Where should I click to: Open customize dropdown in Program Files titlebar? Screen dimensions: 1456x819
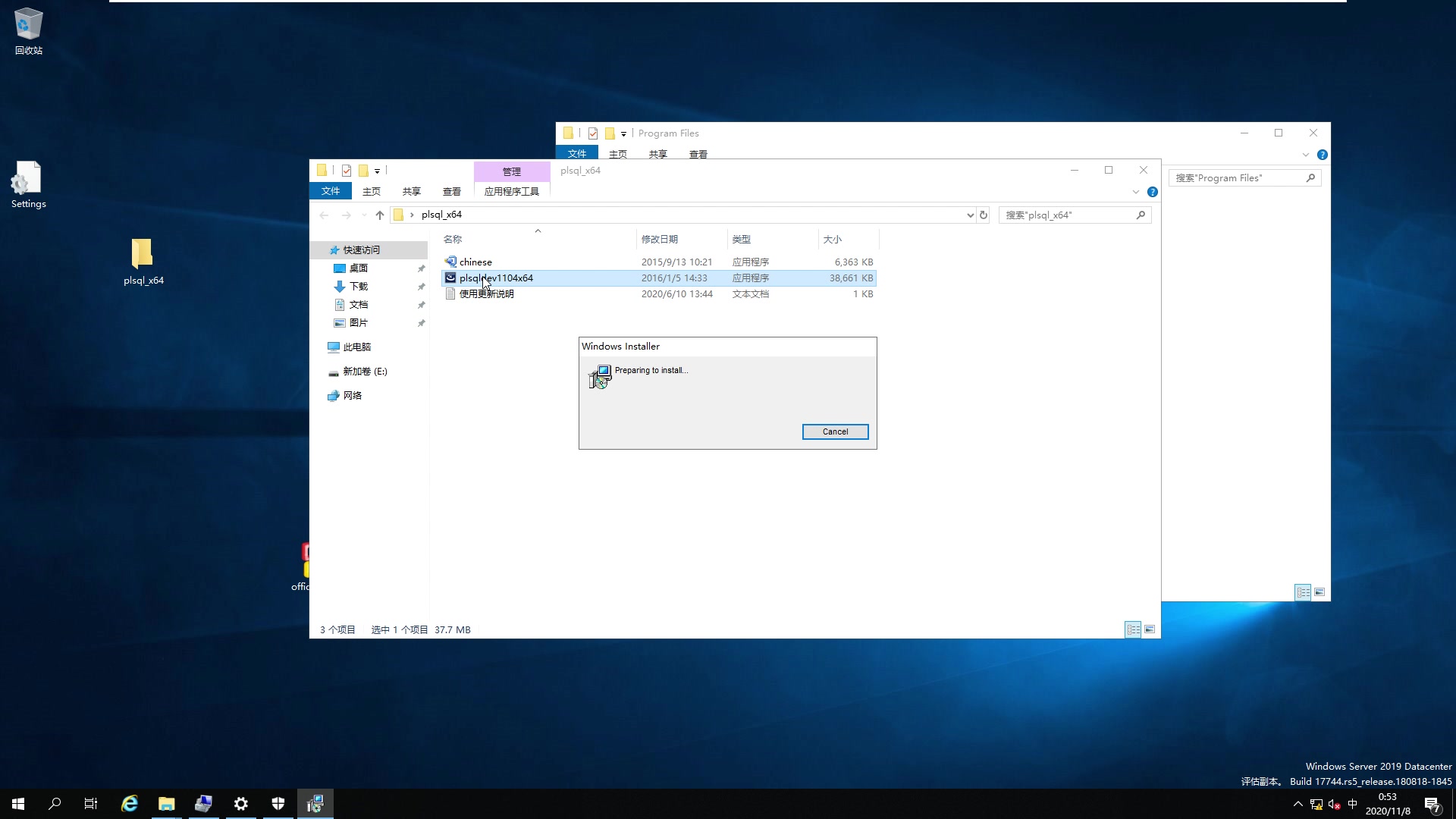(x=623, y=134)
